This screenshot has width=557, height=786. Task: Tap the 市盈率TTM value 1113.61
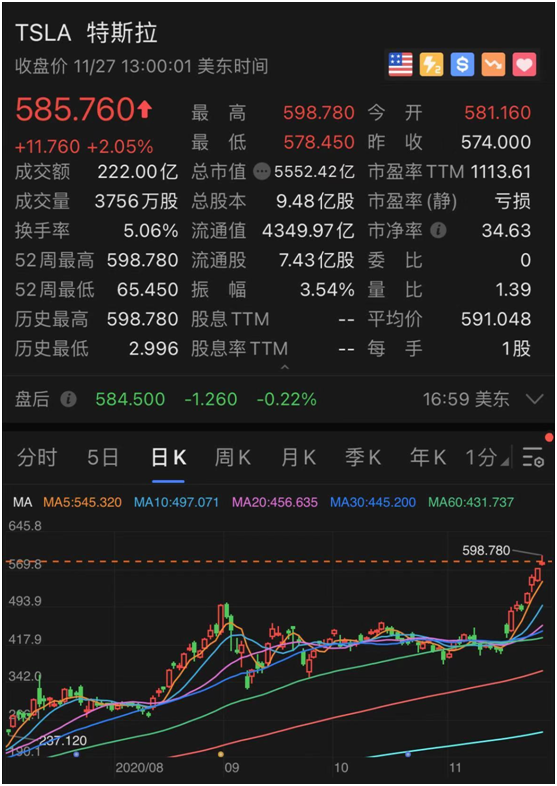click(x=500, y=172)
